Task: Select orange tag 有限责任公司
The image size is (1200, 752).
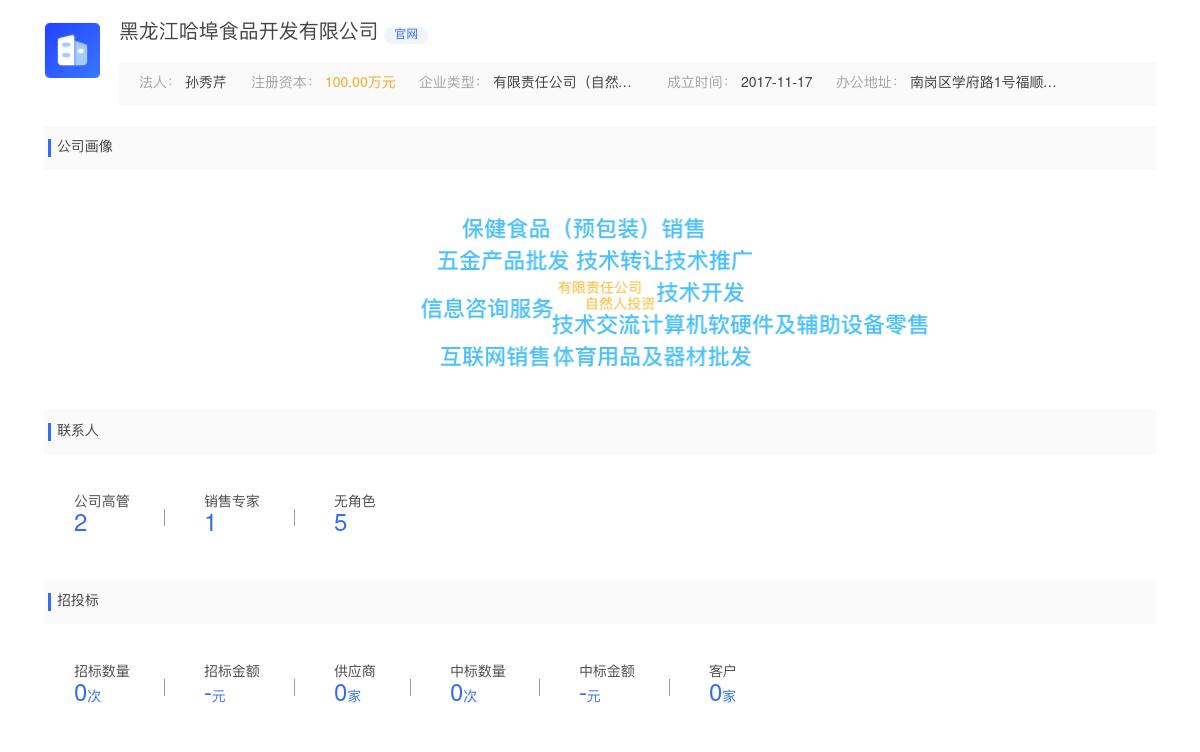Action: 600,288
